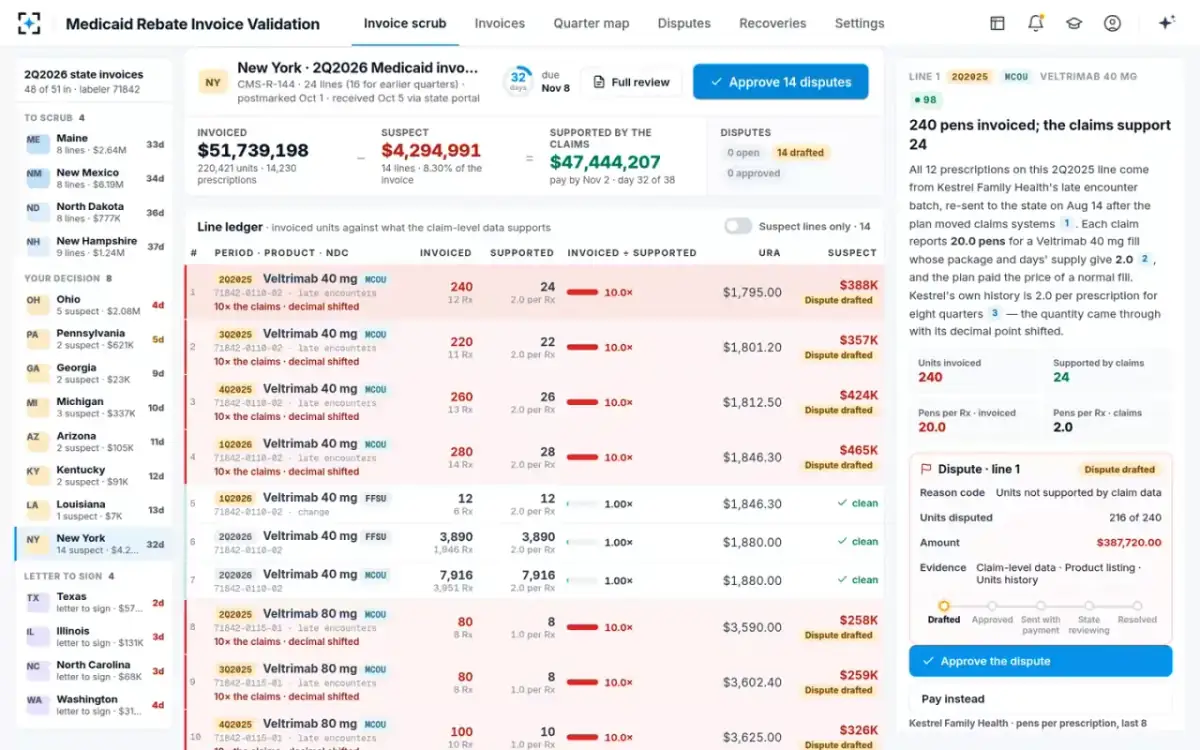Screen dimensions: 1200x750
Task: Select Kentucky invoice in sidebar
Action: point(95,476)
